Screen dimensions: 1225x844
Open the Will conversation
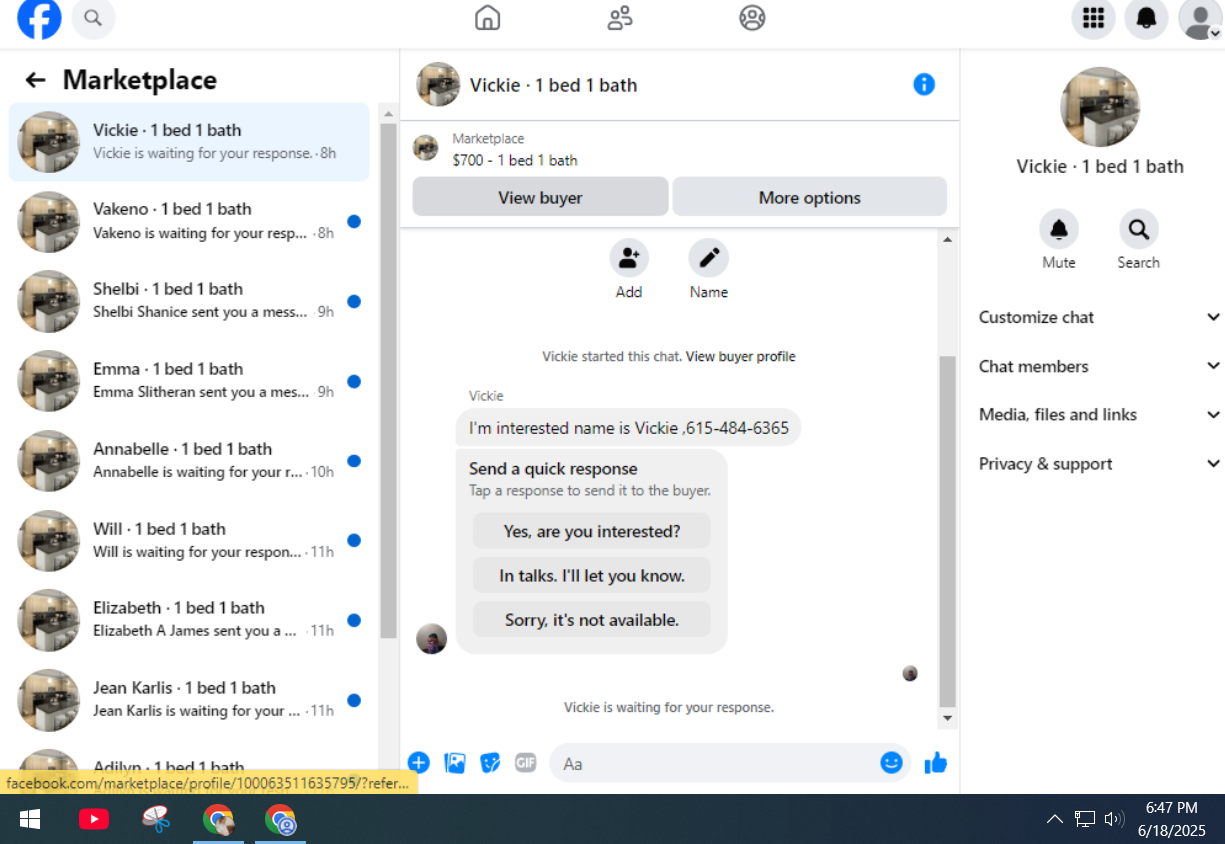tap(189, 540)
